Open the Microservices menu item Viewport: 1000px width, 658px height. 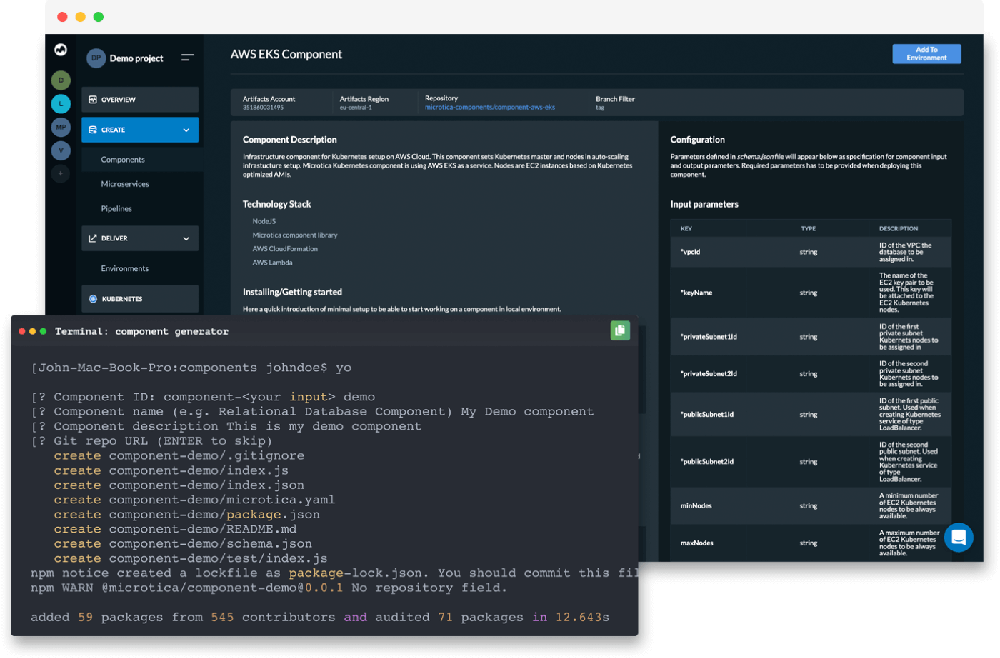125,184
